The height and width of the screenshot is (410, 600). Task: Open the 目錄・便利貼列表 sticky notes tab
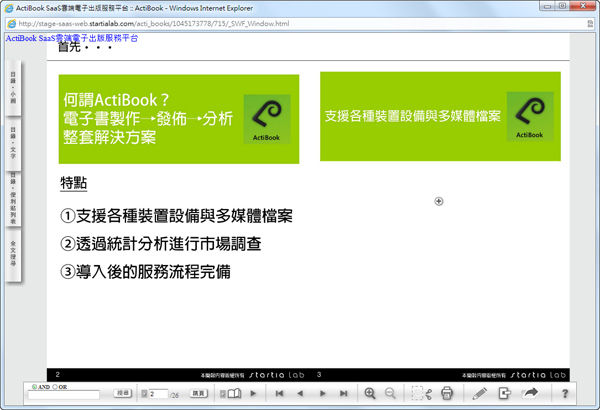coord(13,199)
